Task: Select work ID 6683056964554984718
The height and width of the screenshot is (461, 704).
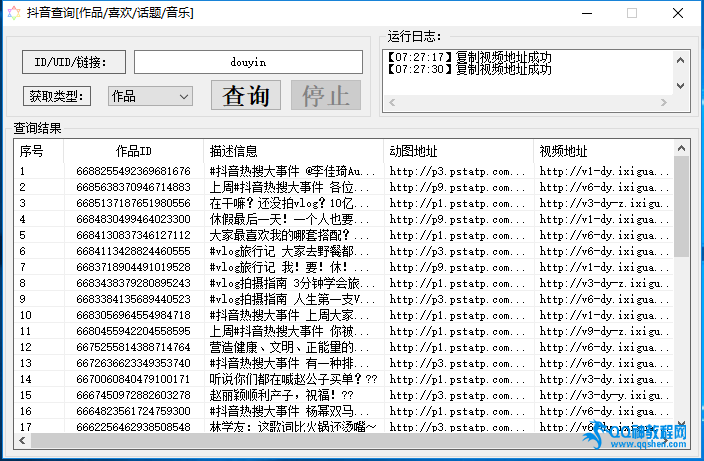Action: click(133, 315)
